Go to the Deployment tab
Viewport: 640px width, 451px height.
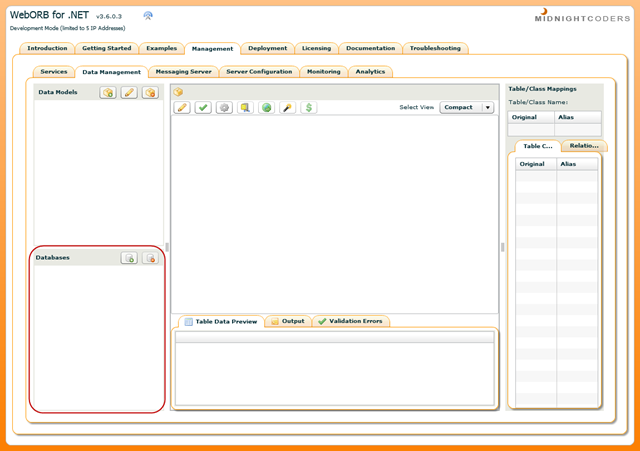pyautogui.click(x=267, y=48)
